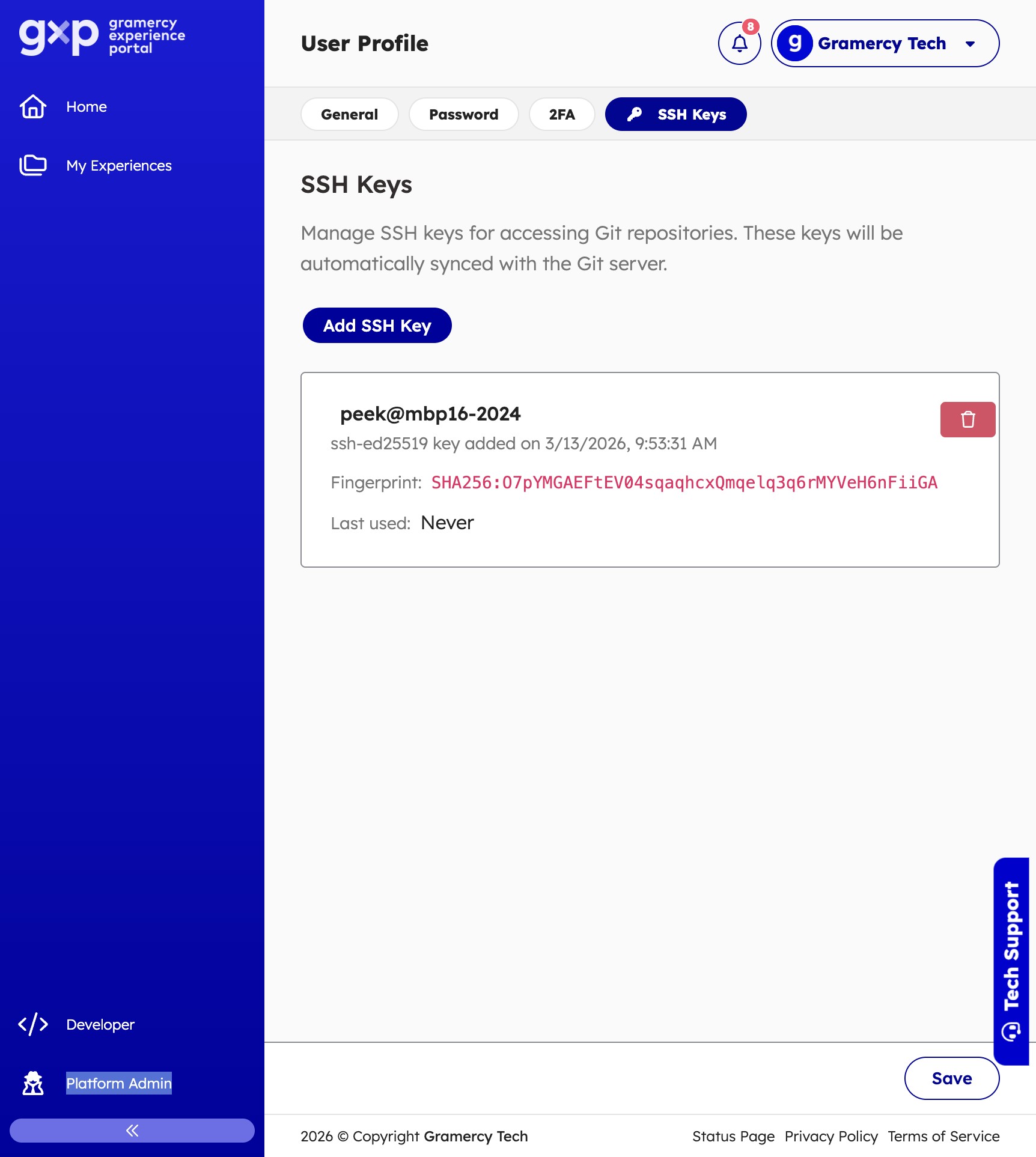Open the Terms of Service link
The image size is (1036, 1157).
943,1136
